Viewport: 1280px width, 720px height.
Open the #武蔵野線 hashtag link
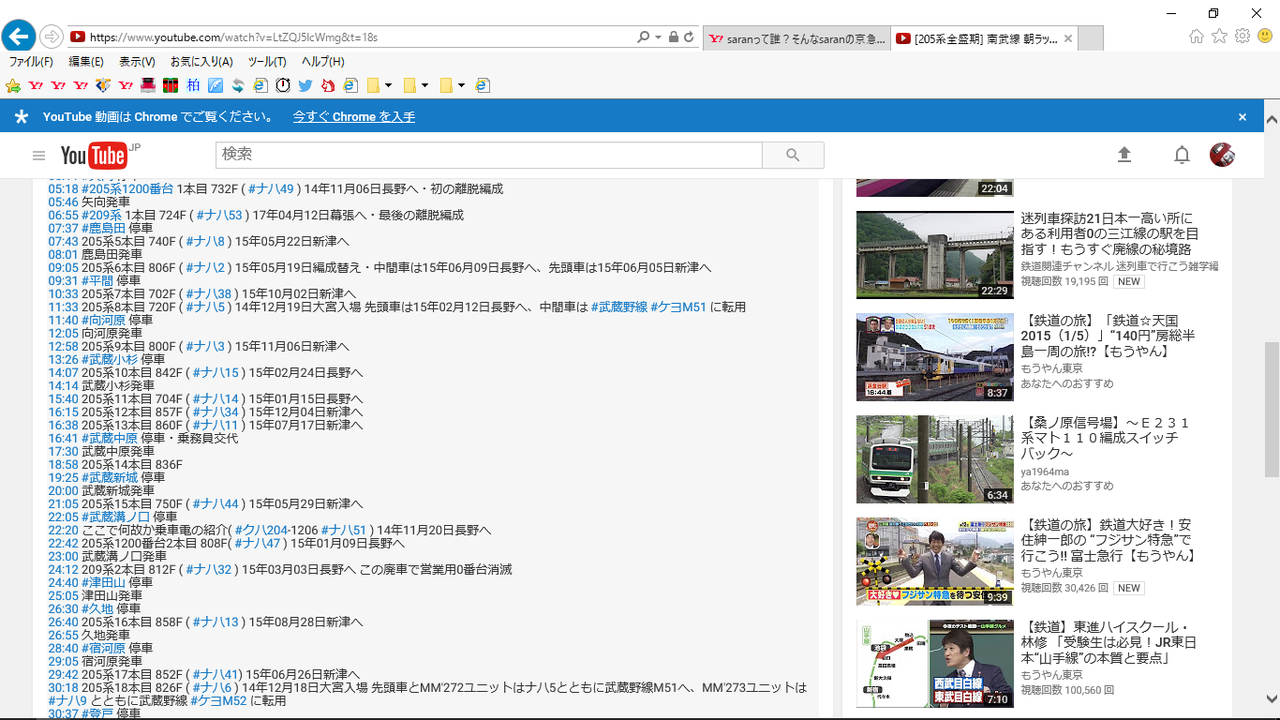point(618,307)
